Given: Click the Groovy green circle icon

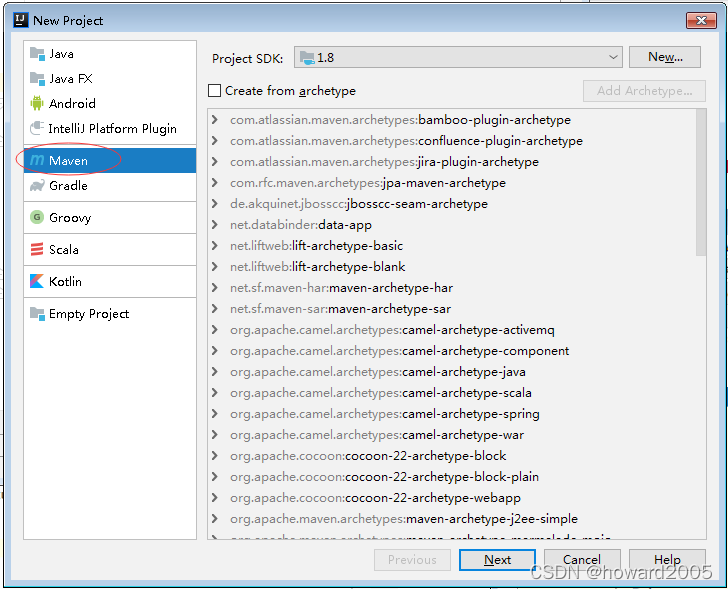Looking at the screenshot, I should pyautogui.click(x=37, y=217).
